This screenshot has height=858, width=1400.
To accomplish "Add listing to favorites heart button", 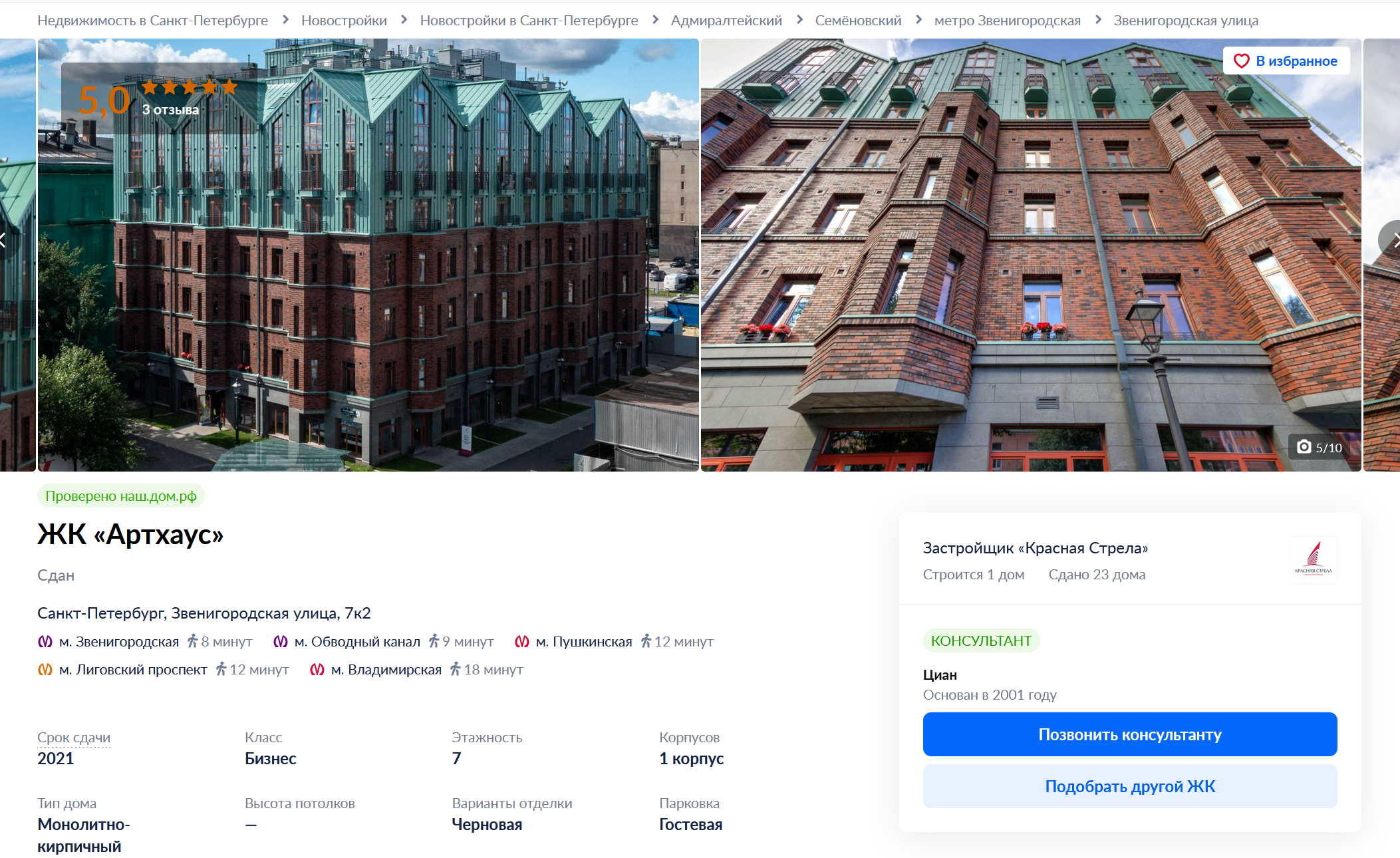I will point(1286,61).
